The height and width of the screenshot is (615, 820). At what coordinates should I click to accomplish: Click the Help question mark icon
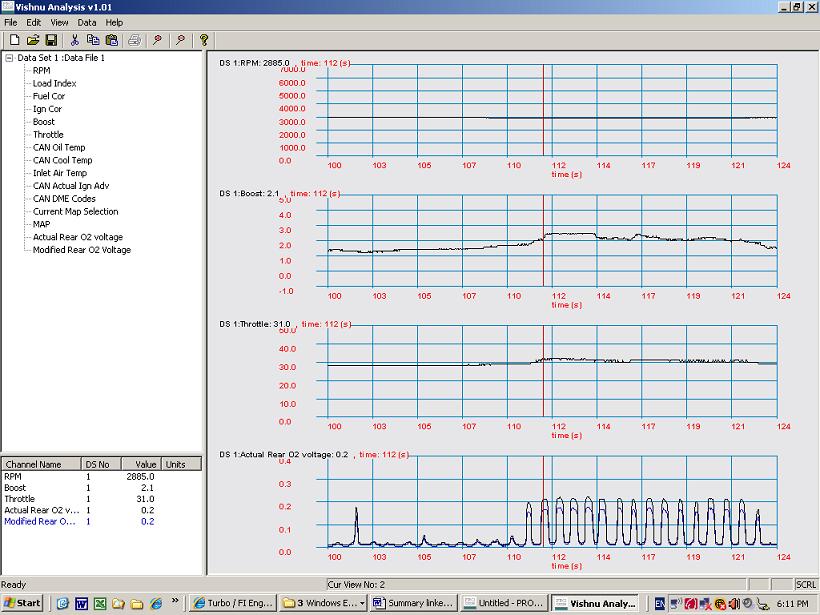[204, 40]
